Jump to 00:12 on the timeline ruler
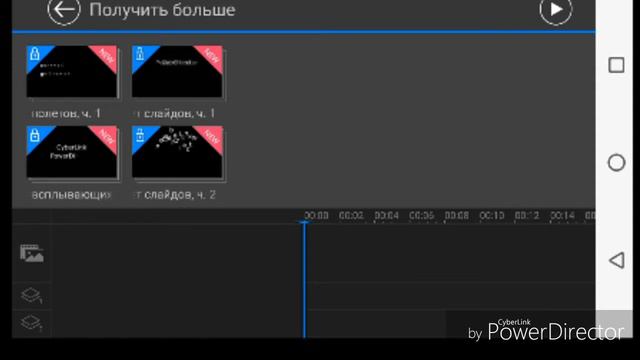This screenshot has width=640, height=360. tap(527, 215)
